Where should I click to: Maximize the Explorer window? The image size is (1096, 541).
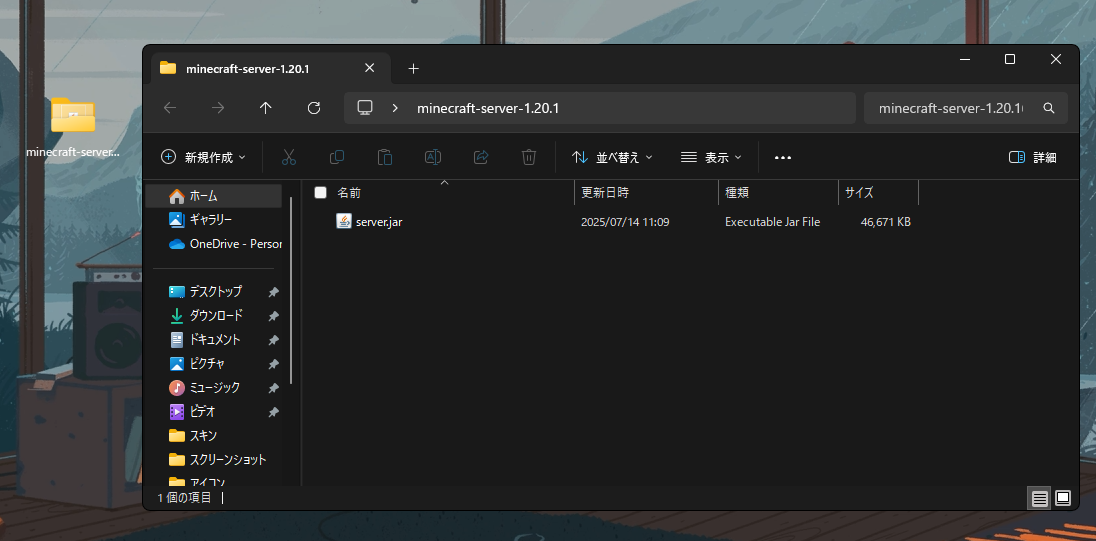tap(1009, 59)
